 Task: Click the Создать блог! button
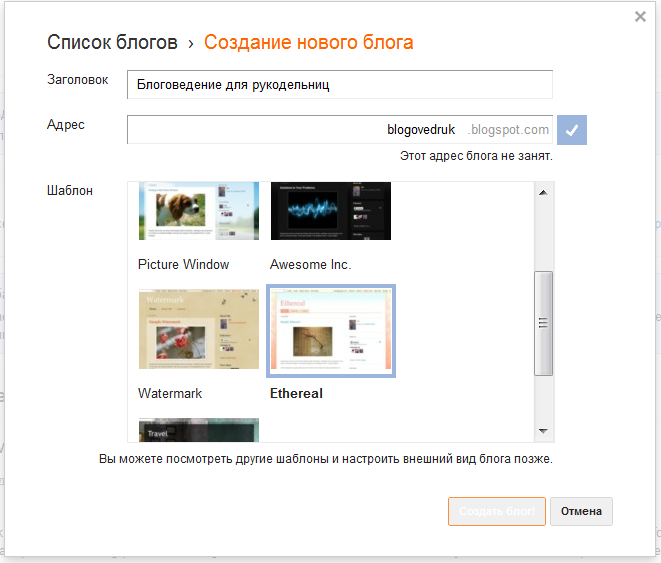tap(497, 511)
